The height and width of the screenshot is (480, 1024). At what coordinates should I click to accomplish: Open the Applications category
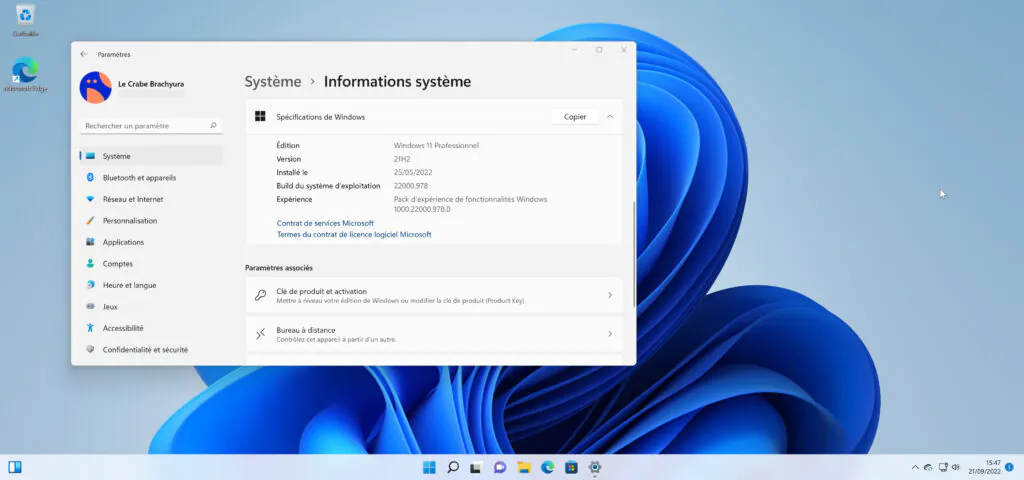152,242
